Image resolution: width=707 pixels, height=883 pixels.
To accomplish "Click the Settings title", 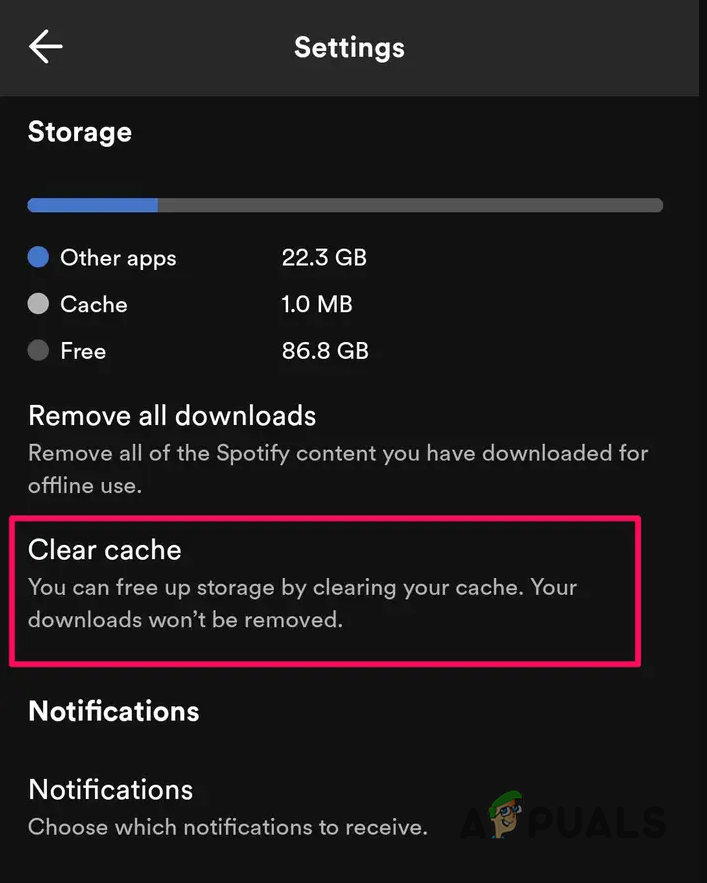I will pyautogui.click(x=349, y=46).
